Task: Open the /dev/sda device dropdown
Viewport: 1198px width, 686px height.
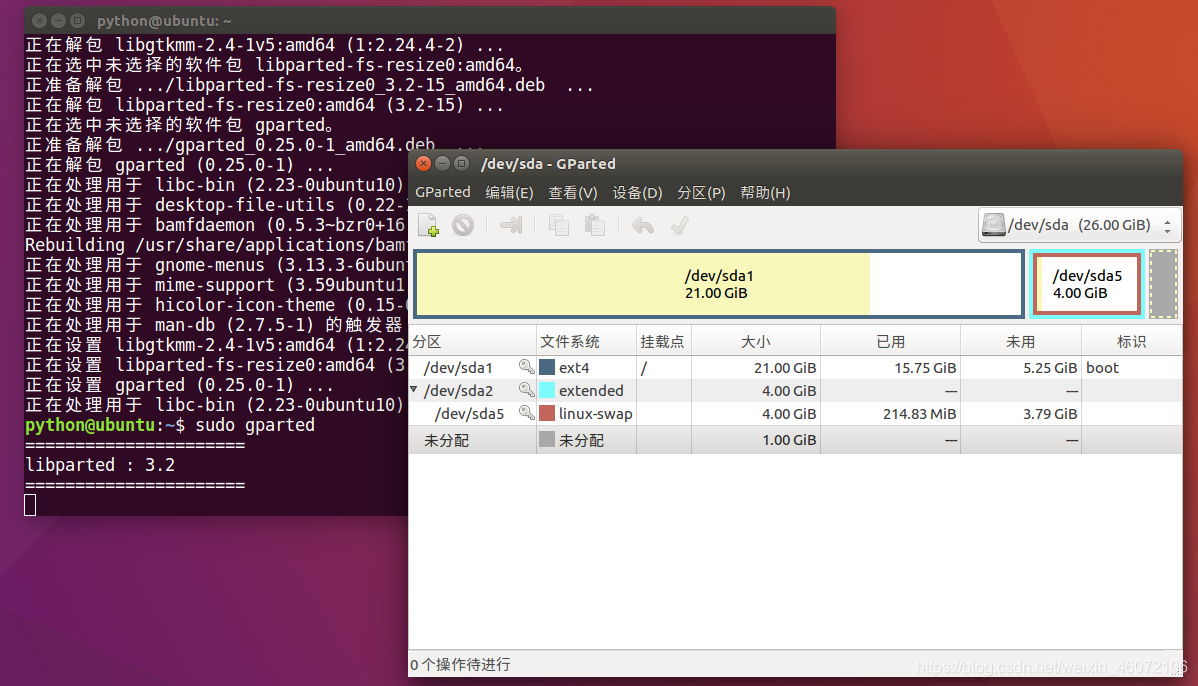Action: [1078, 225]
